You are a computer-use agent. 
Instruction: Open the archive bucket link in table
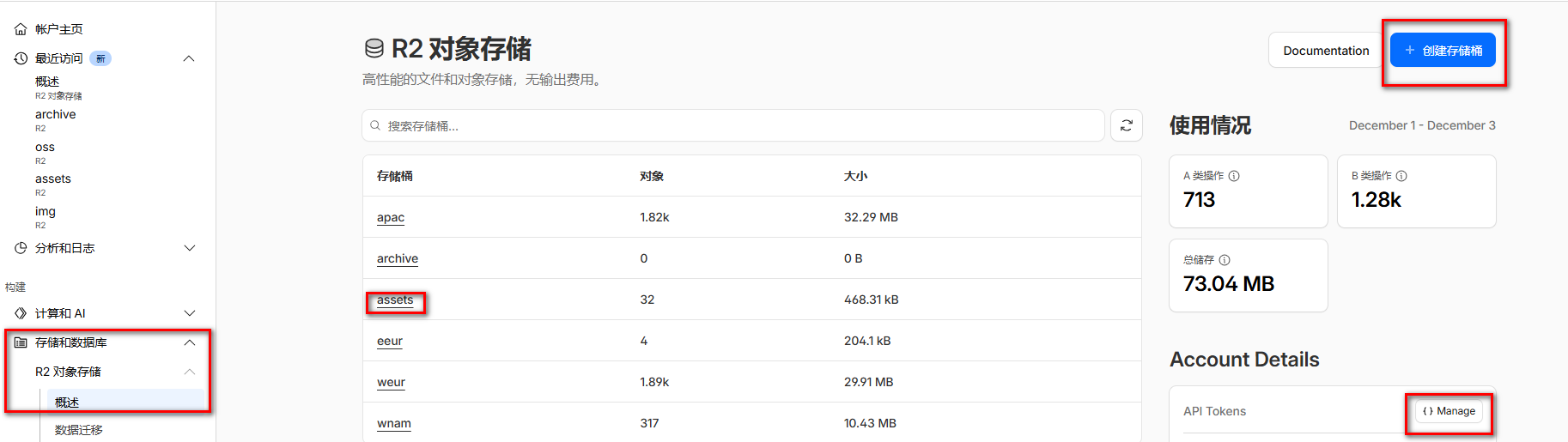398,258
